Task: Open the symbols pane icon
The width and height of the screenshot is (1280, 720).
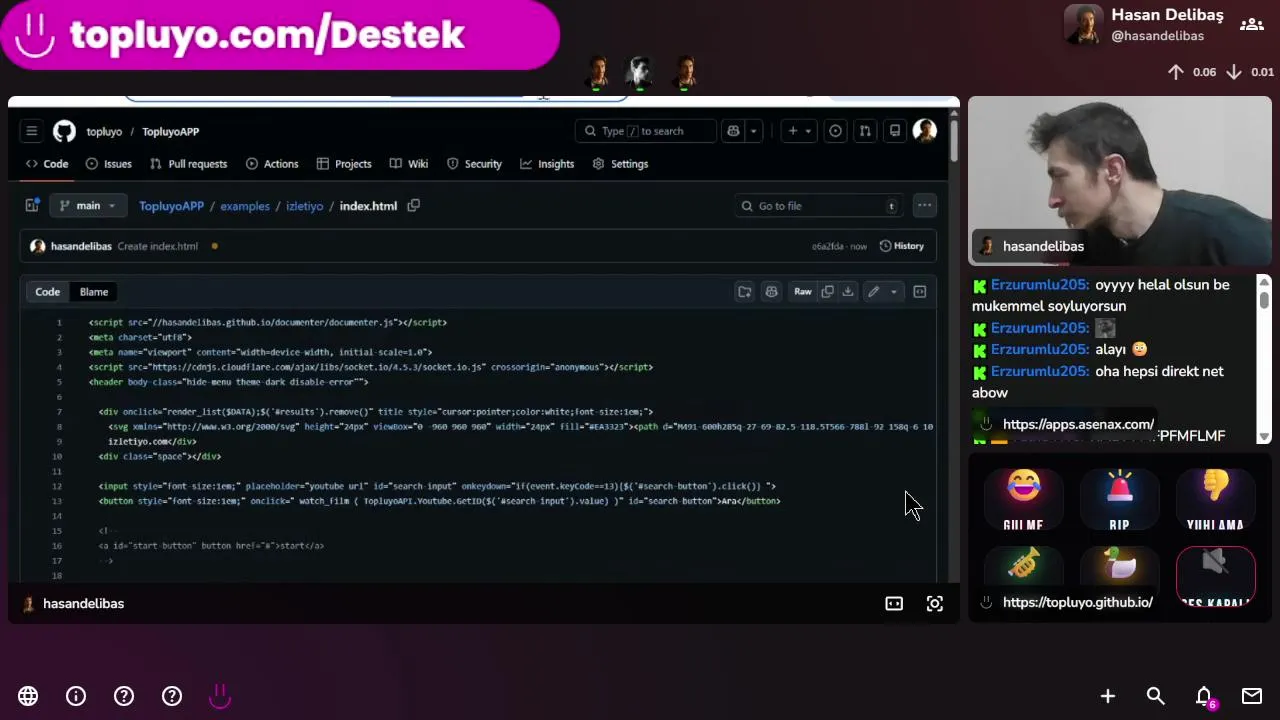Action: (x=920, y=292)
